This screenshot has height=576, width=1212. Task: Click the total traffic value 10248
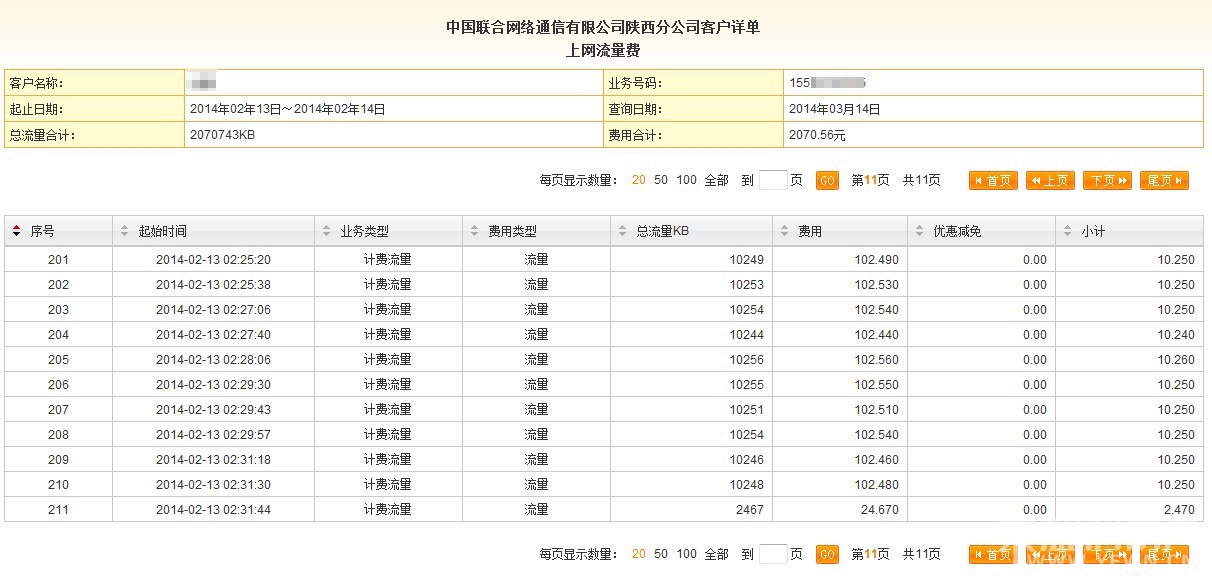coord(746,485)
